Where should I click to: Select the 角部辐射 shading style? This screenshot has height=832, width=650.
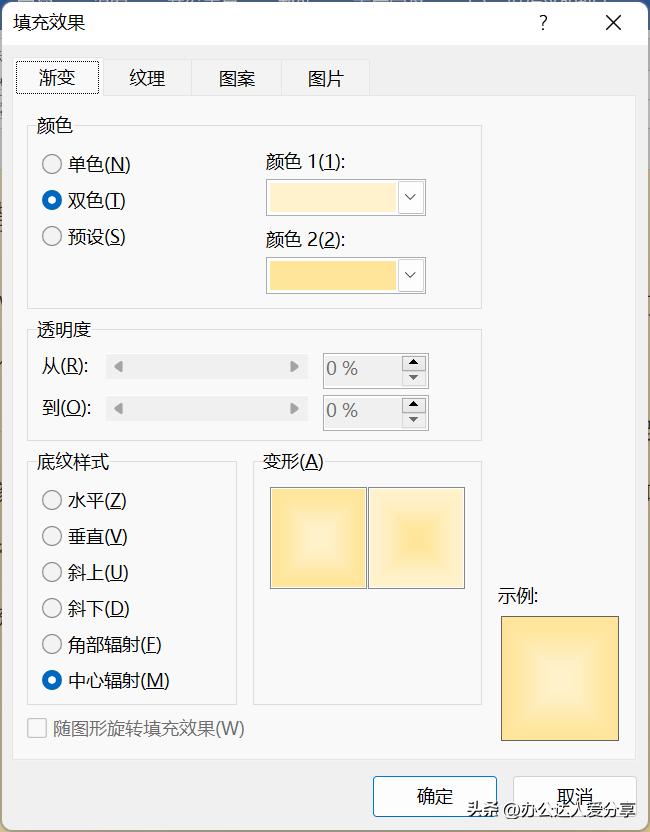tap(51, 644)
